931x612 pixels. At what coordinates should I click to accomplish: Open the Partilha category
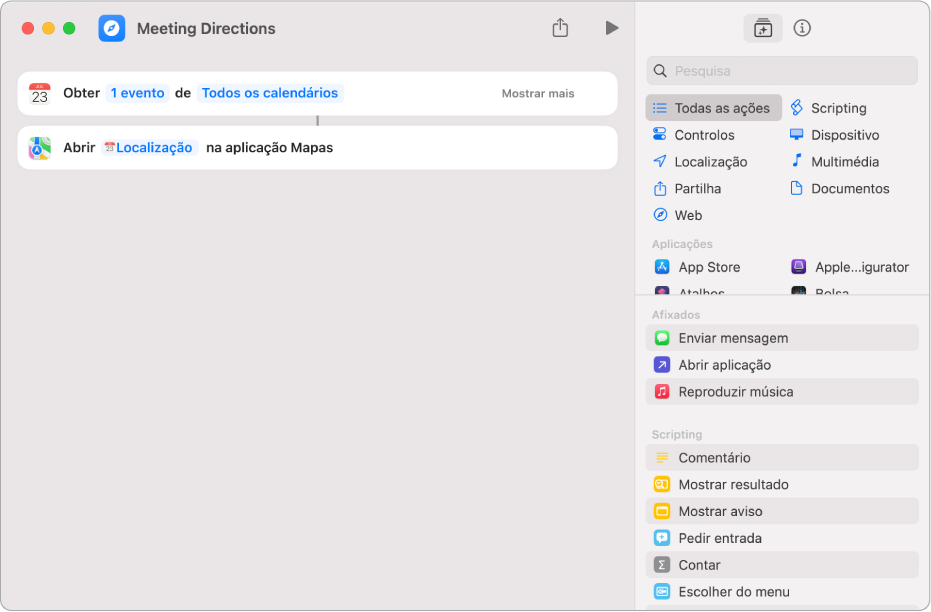point(687,188)
